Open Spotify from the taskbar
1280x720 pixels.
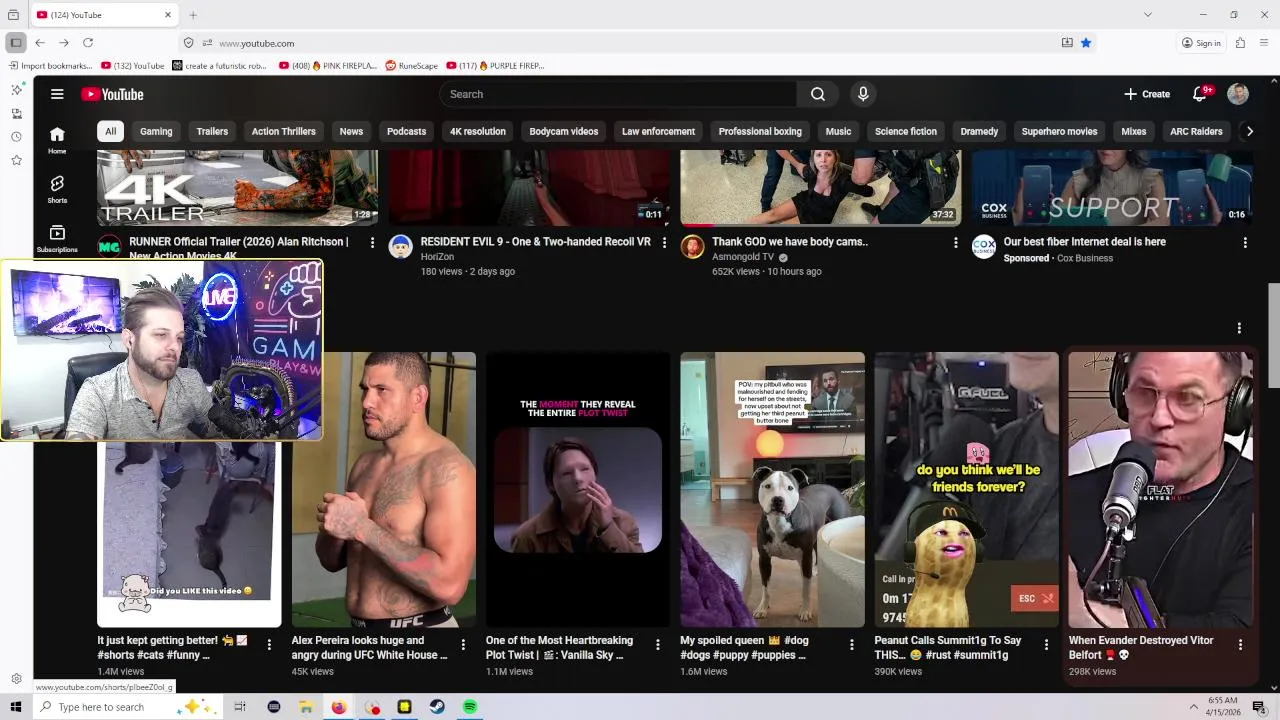tap(470, 707)
